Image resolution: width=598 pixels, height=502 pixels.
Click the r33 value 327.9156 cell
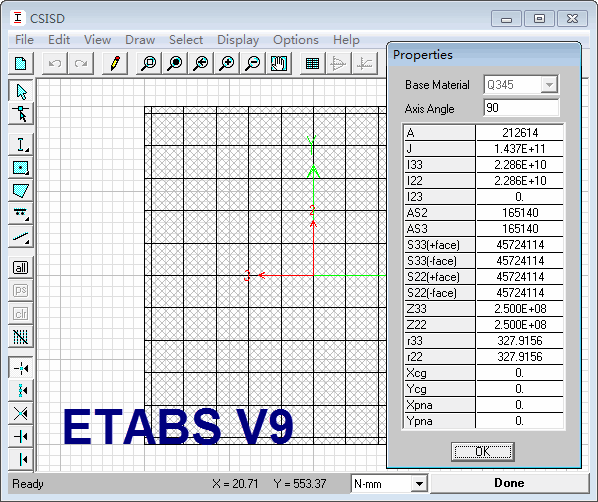(x=520, y=341)
